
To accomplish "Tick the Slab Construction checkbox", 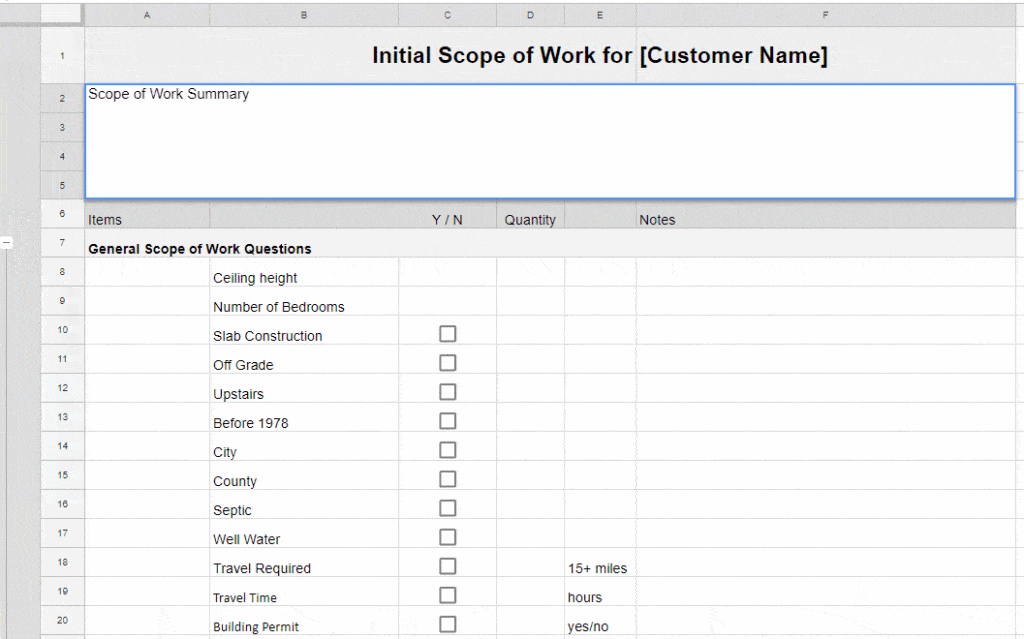I will [447, 334].
